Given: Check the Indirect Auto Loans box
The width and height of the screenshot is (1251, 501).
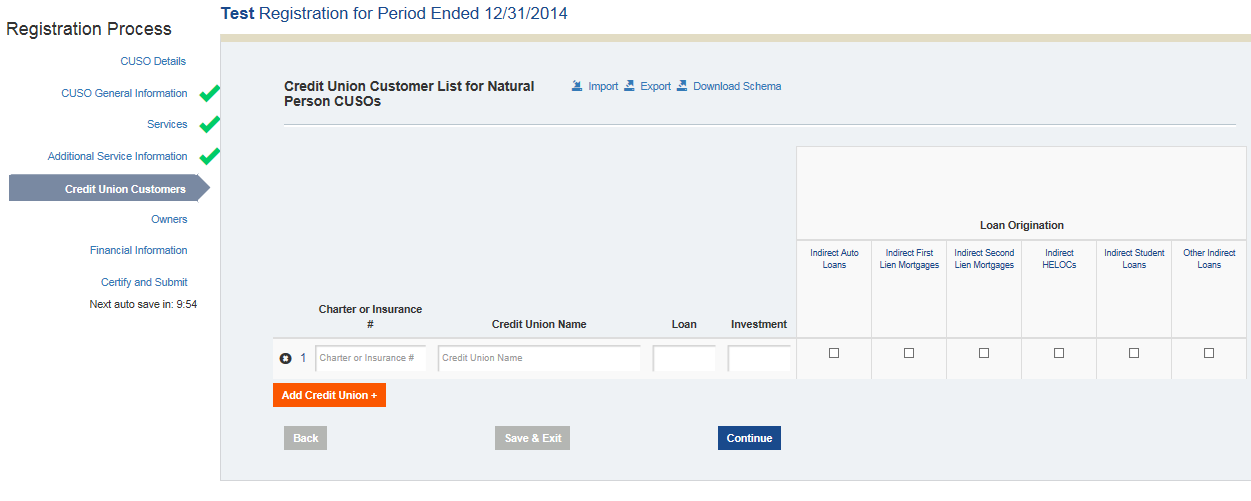Looking at the screenshot, I should pos(834,353).
